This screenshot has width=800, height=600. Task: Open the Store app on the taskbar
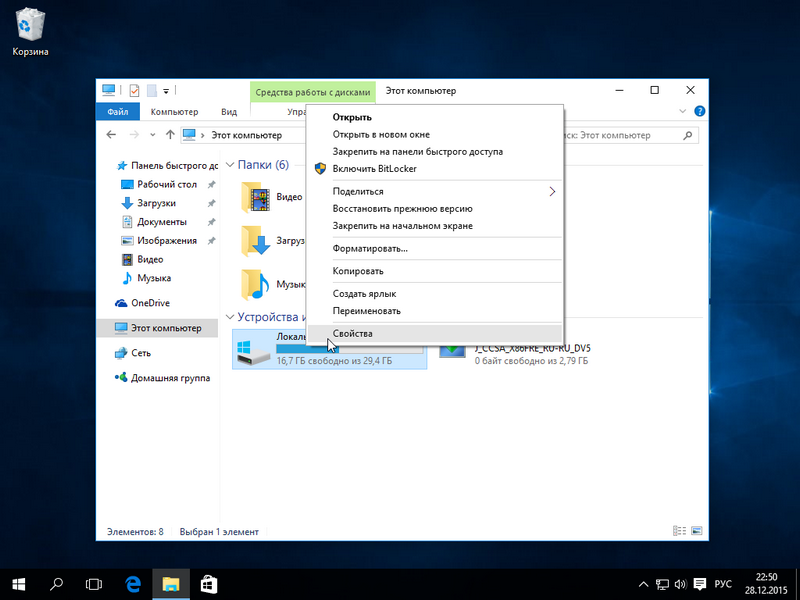208,583
